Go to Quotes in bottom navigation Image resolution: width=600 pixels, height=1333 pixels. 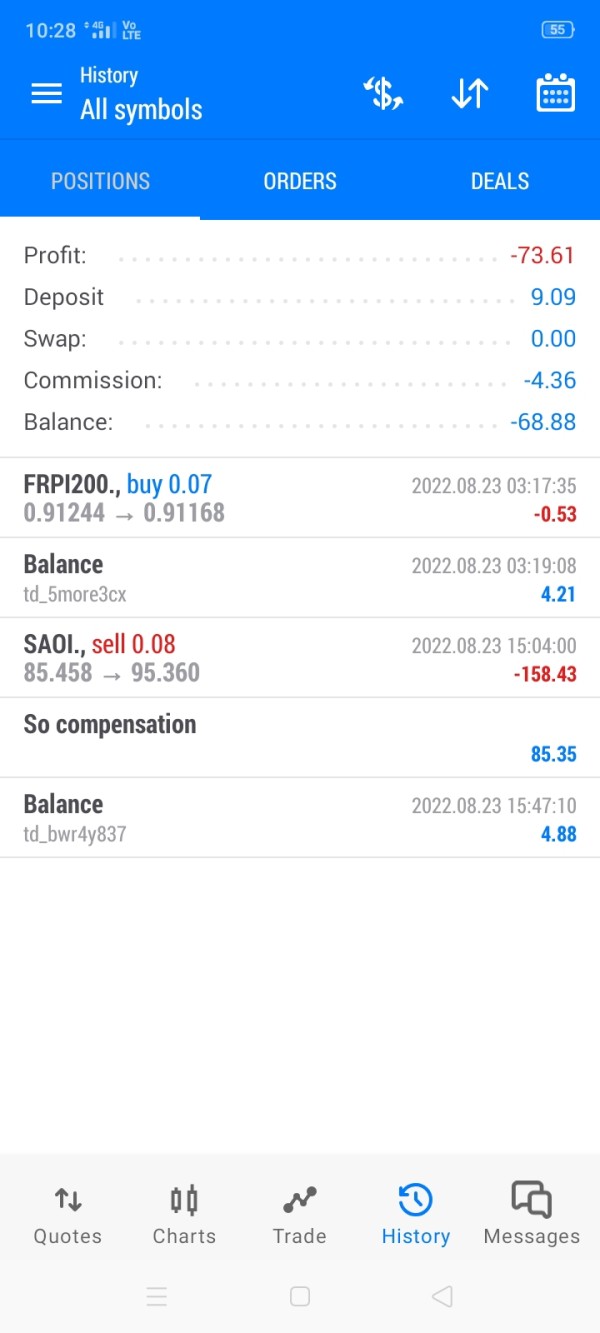(68, 1214)
